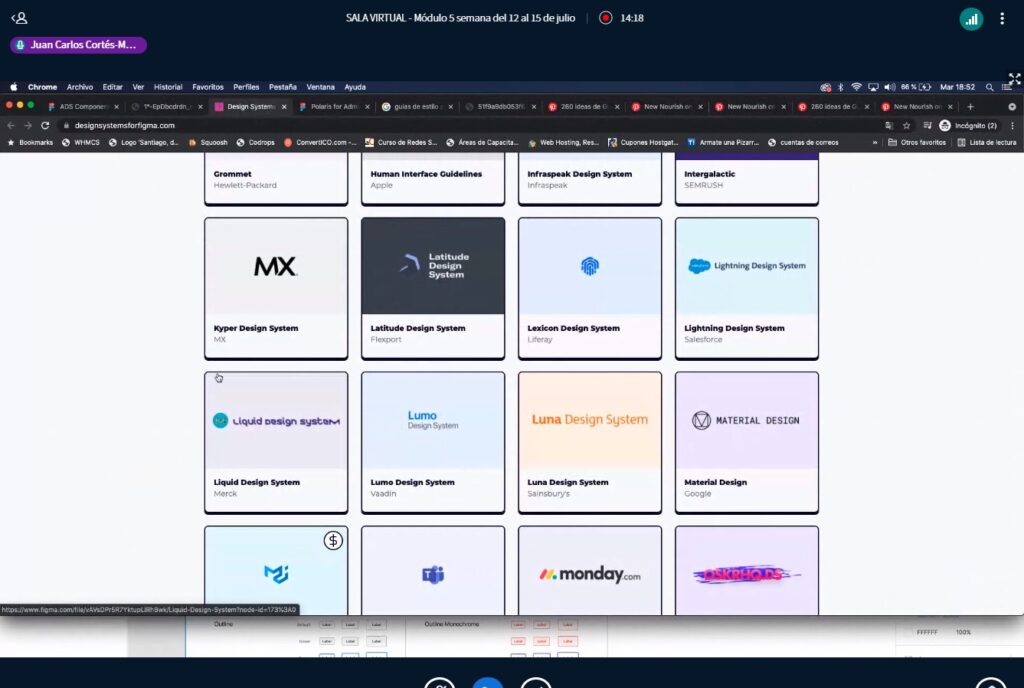Open the Chrome application menu
Viewport: 1024px width, 688px height.
coord(42,87)
